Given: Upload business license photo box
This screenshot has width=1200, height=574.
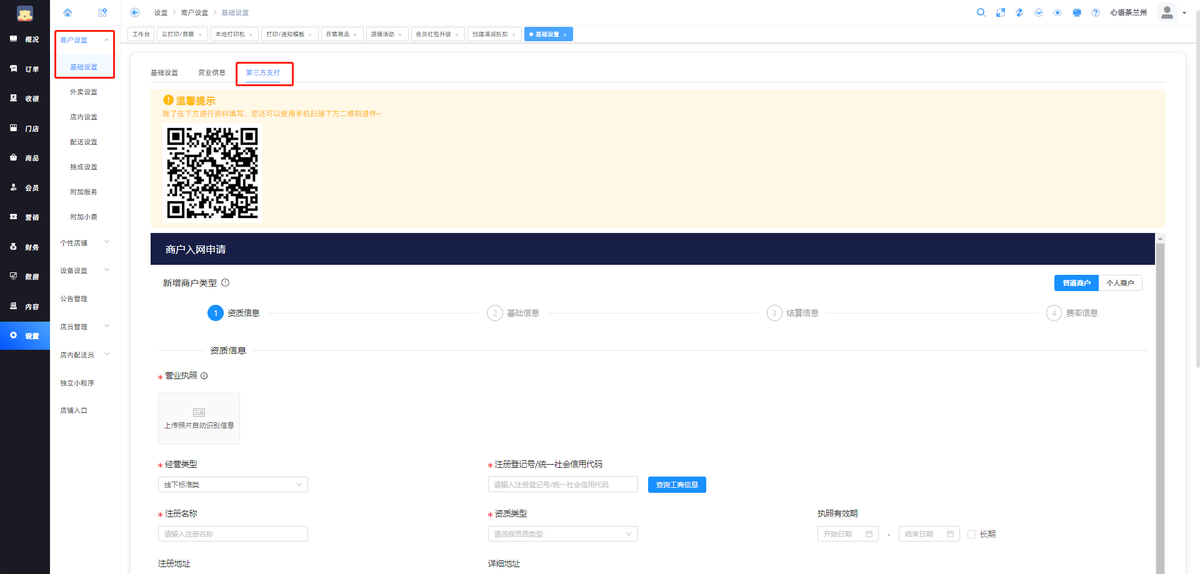Looking at the screenshot, I should coord(199,418).
